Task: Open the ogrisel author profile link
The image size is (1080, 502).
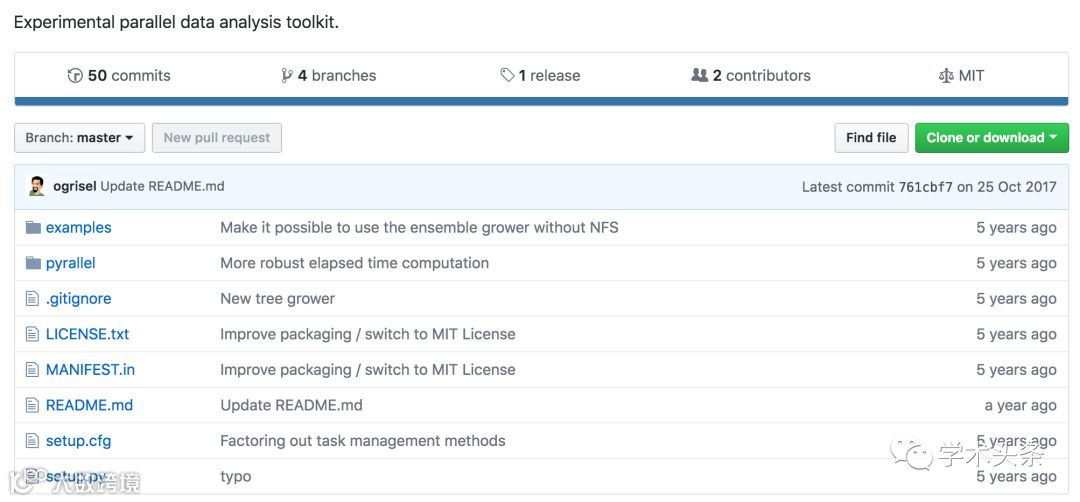Action: coord(75,187)
